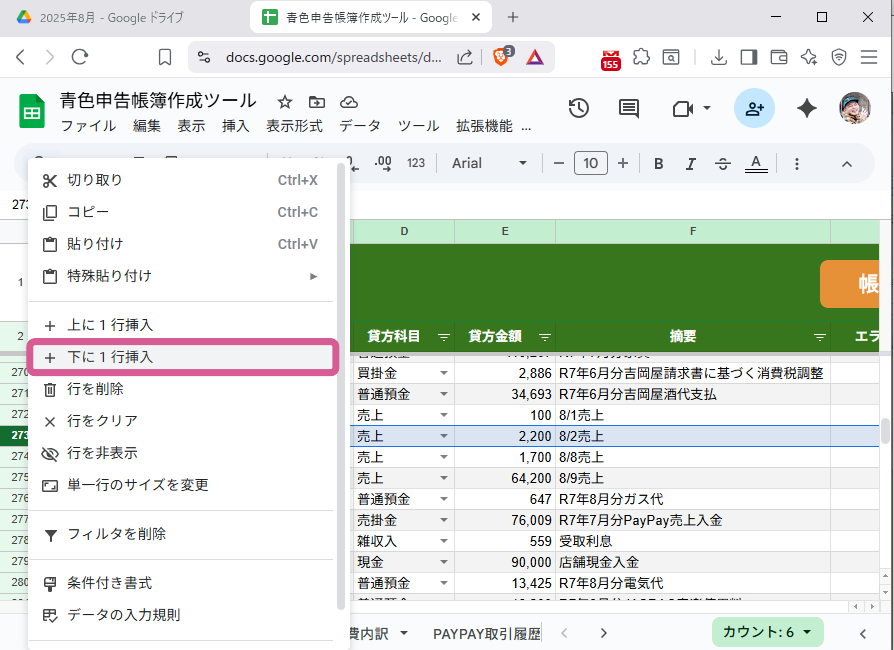Image resolution: width=894 pixels, height=650 pixels.
Task: Open the カウント: 6 summary dropdown
Action: point(767,633)
